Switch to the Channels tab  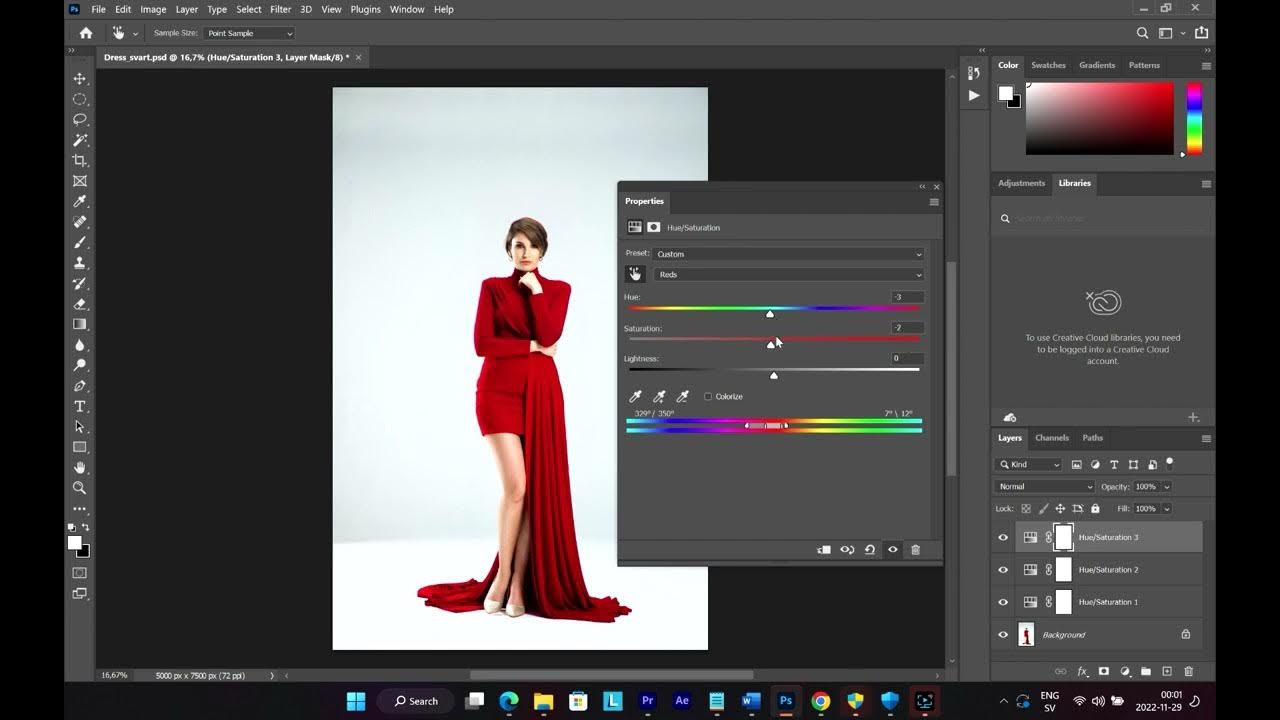pyautogui.click(x=1051, y=438)
